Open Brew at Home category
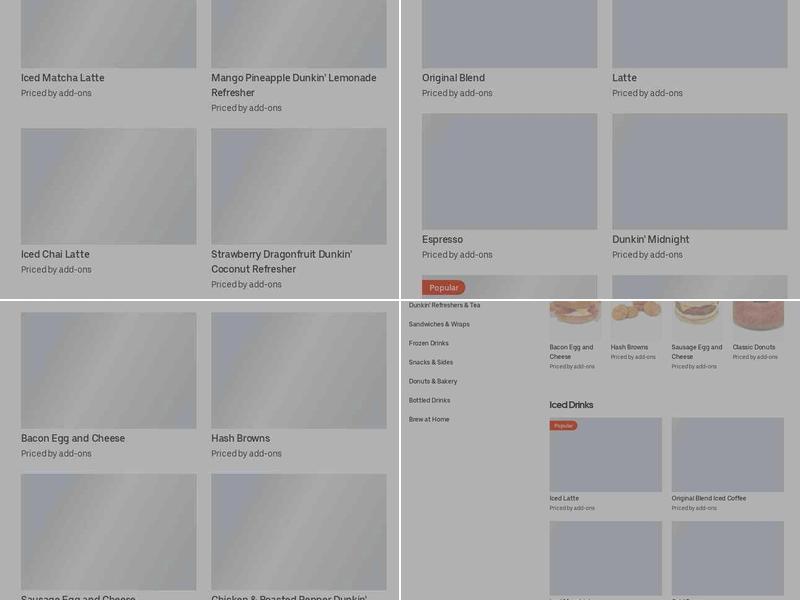The width and height of the screenshot is (800, 600). (429, 419)
